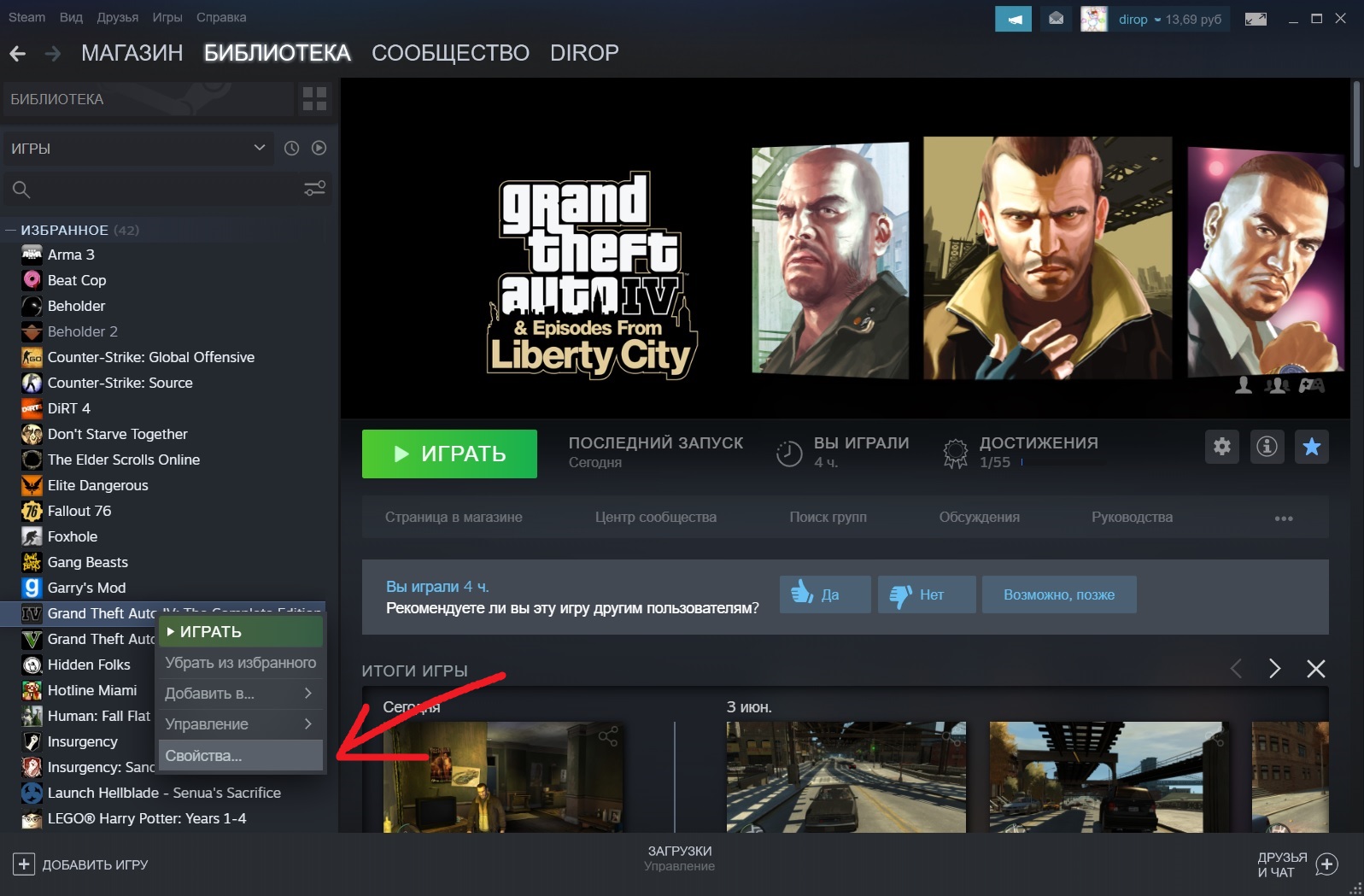
Task: Show next game summary items
Action: (1274, 669)
